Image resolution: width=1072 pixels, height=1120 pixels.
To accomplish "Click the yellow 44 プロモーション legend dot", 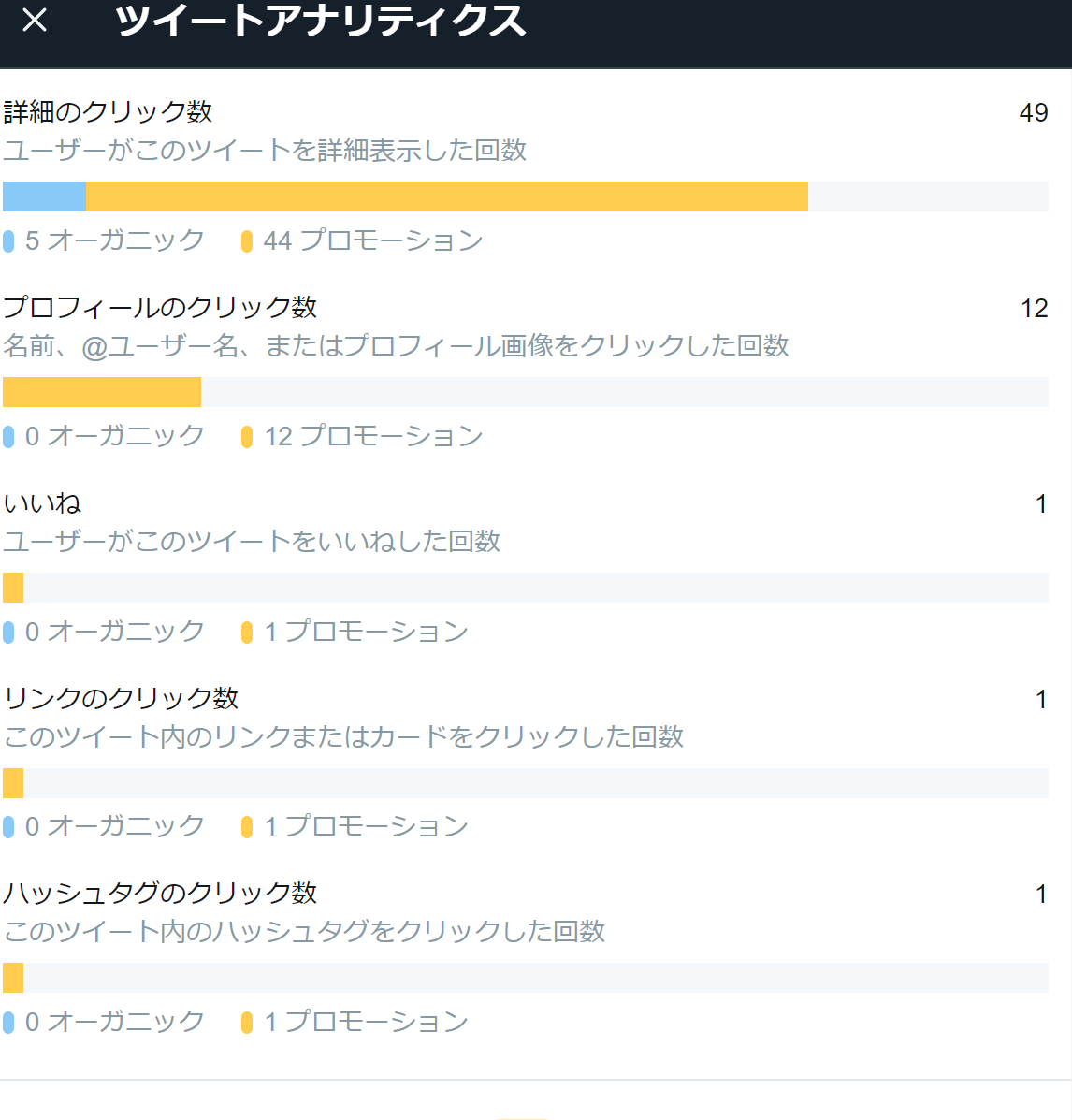I will (247, 241).
